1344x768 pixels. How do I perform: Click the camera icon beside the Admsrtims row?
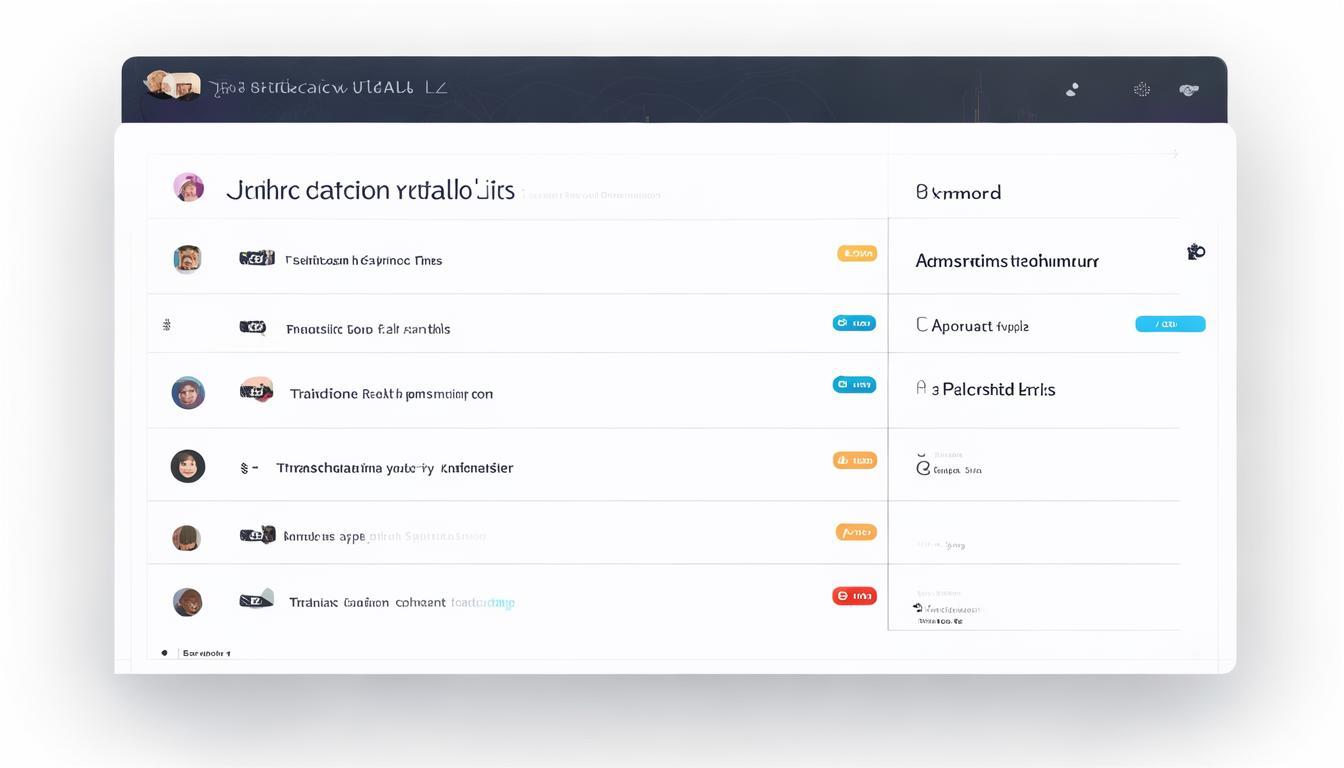1195,252
